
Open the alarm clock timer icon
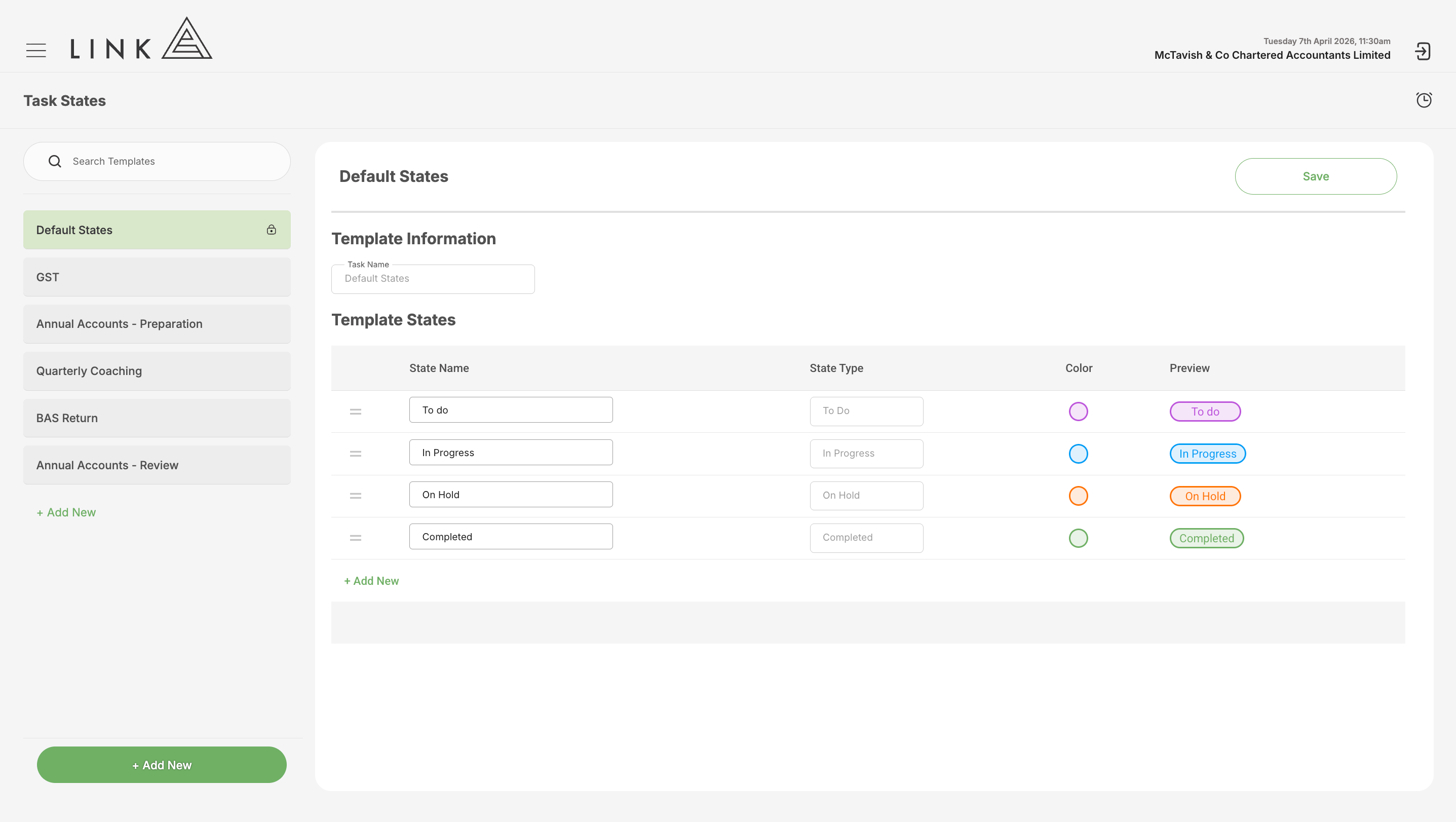[1424, 100]
